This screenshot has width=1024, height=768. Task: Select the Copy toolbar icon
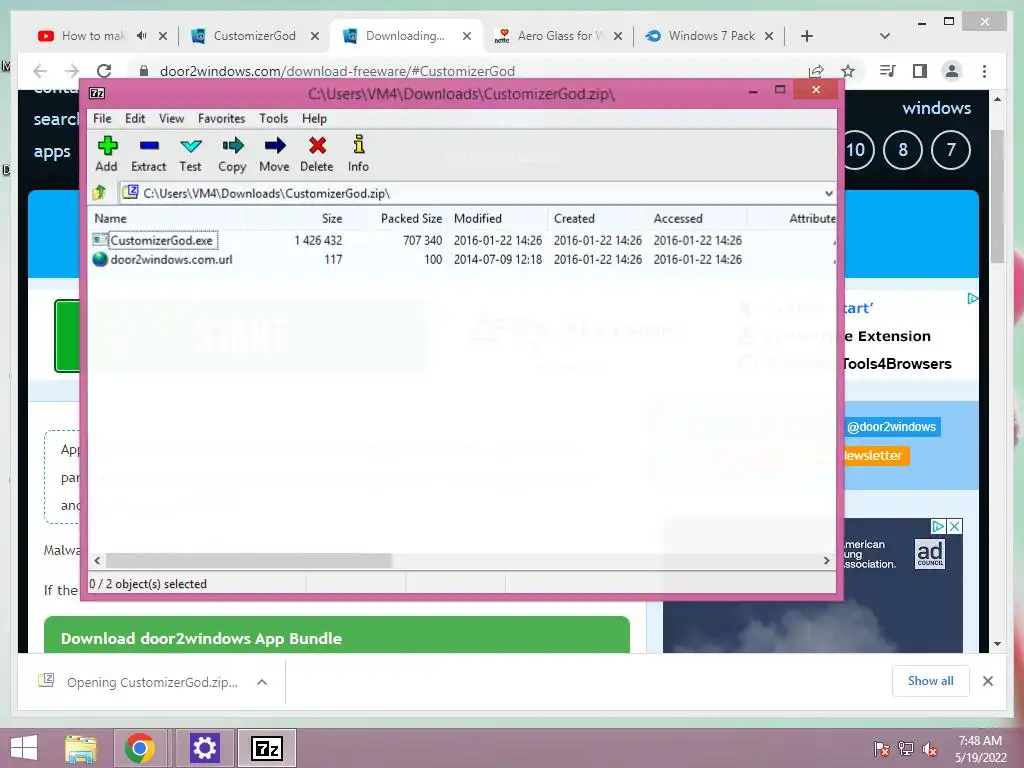232,154
